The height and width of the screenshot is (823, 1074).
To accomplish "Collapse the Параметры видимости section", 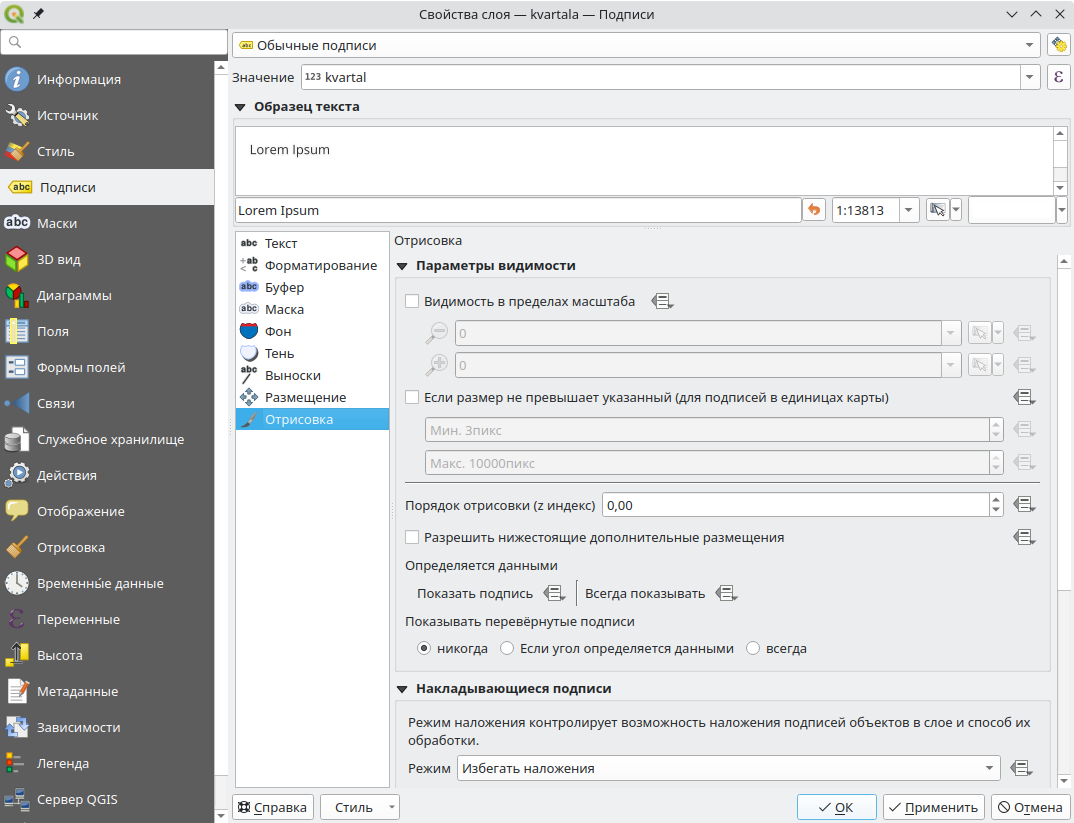I will [402, 266].
